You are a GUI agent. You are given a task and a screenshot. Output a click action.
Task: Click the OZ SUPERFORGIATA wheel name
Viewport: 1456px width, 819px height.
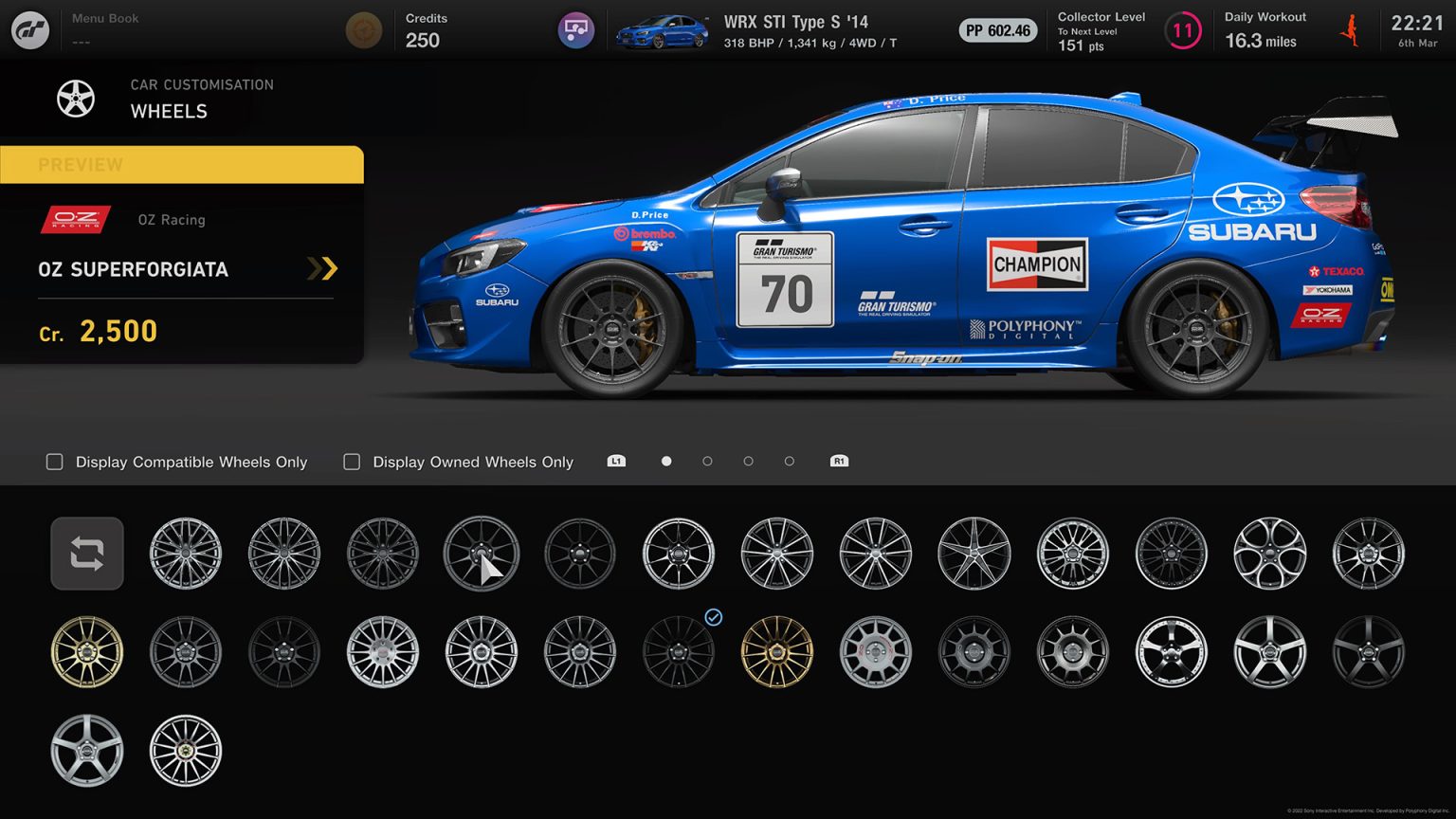pos(134,269)
